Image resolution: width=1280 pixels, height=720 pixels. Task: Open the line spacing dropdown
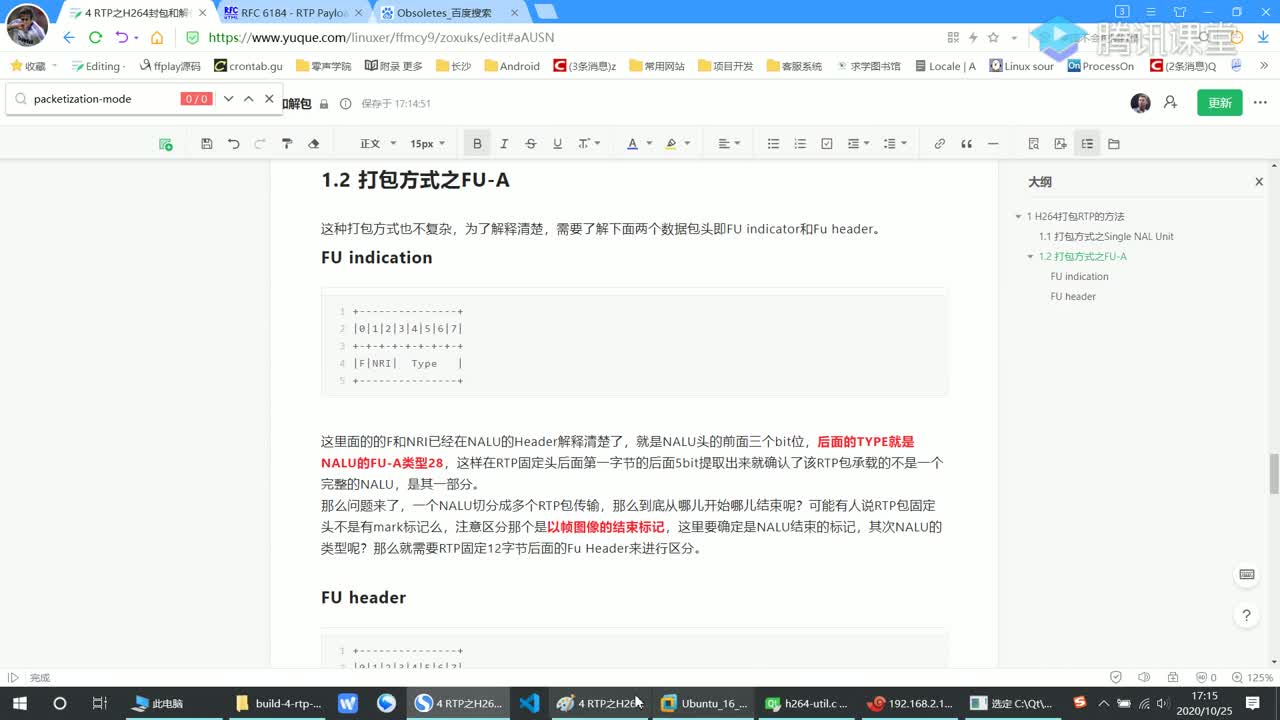(x=893, y=144)
